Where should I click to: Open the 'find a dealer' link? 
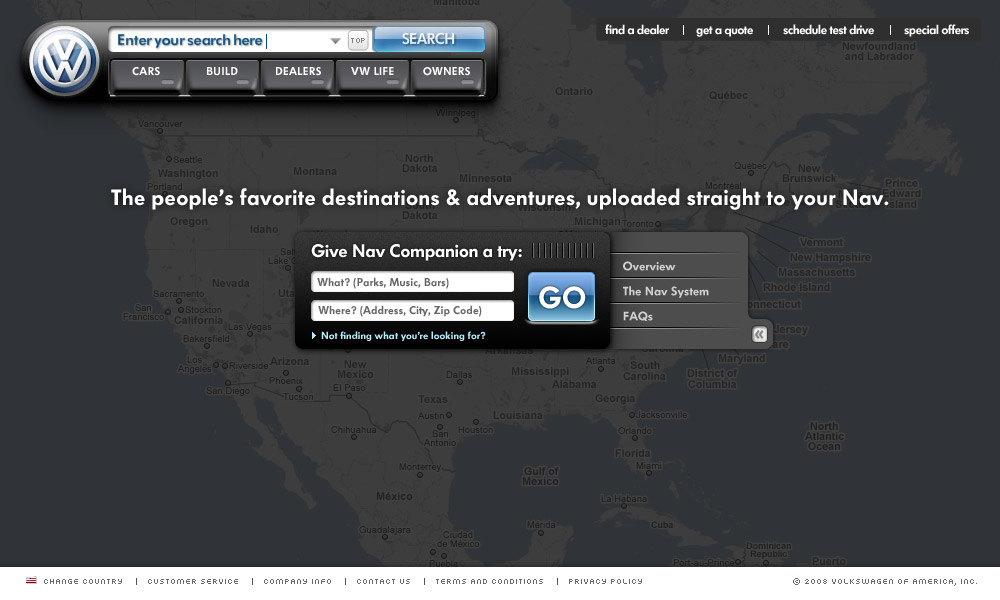pyautogui.click(x=636, y=30)
